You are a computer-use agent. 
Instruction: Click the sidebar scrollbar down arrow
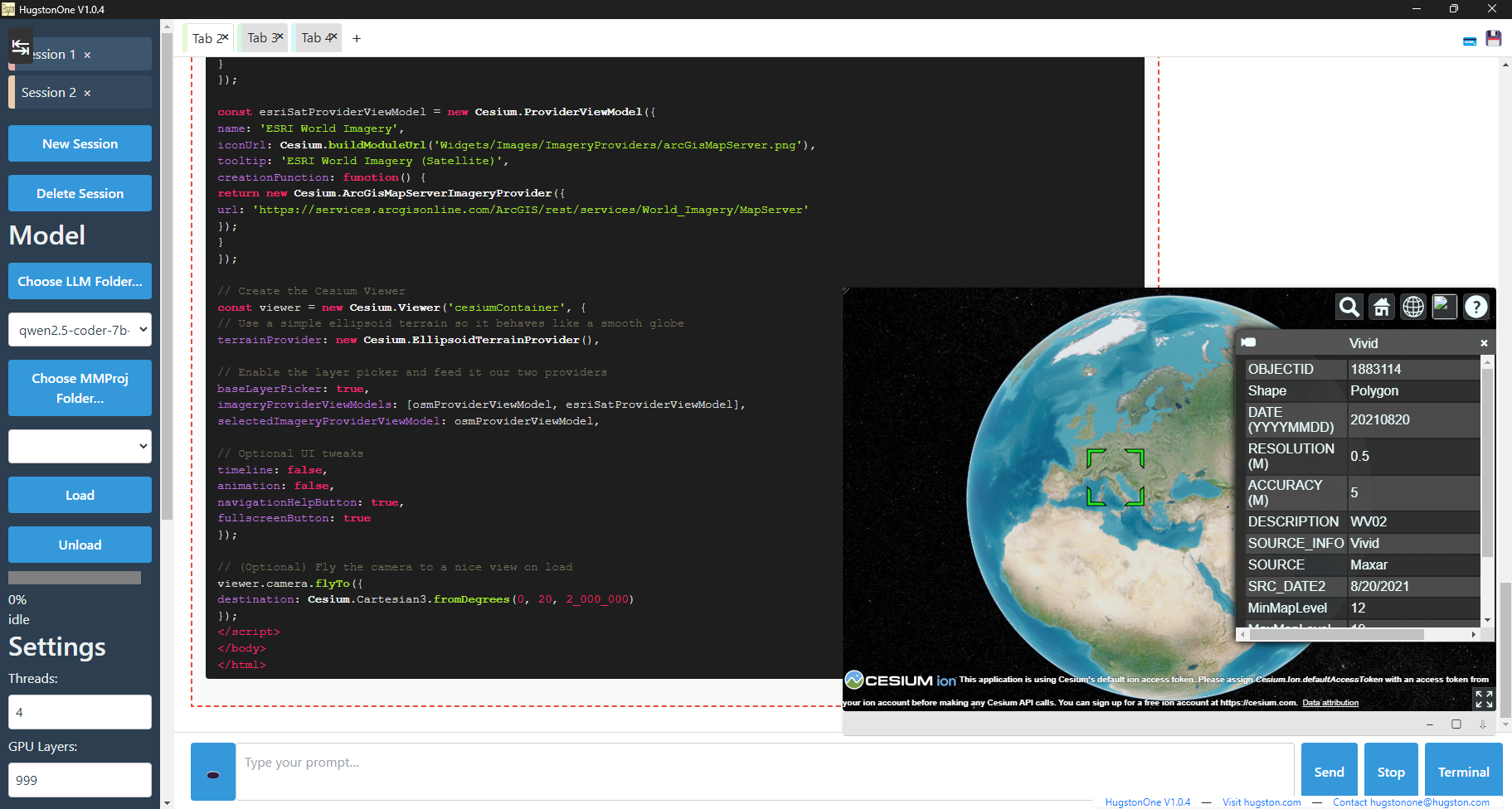(x=167, y=802)
